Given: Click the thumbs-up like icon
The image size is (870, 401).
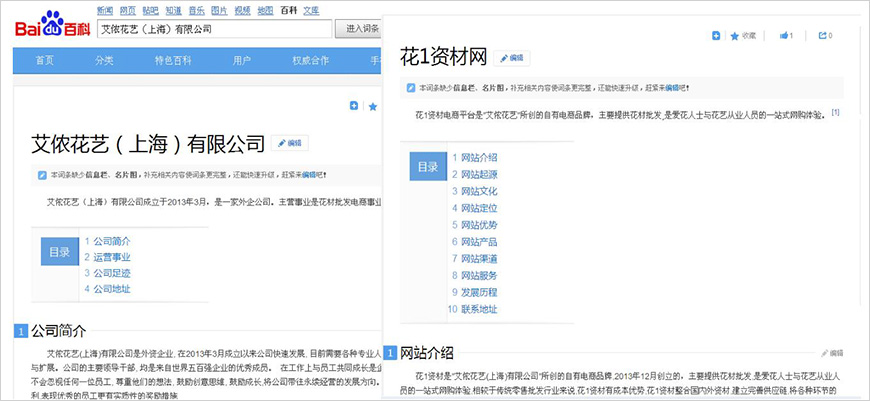Looking at the screenshot, I should pos(786,36).
